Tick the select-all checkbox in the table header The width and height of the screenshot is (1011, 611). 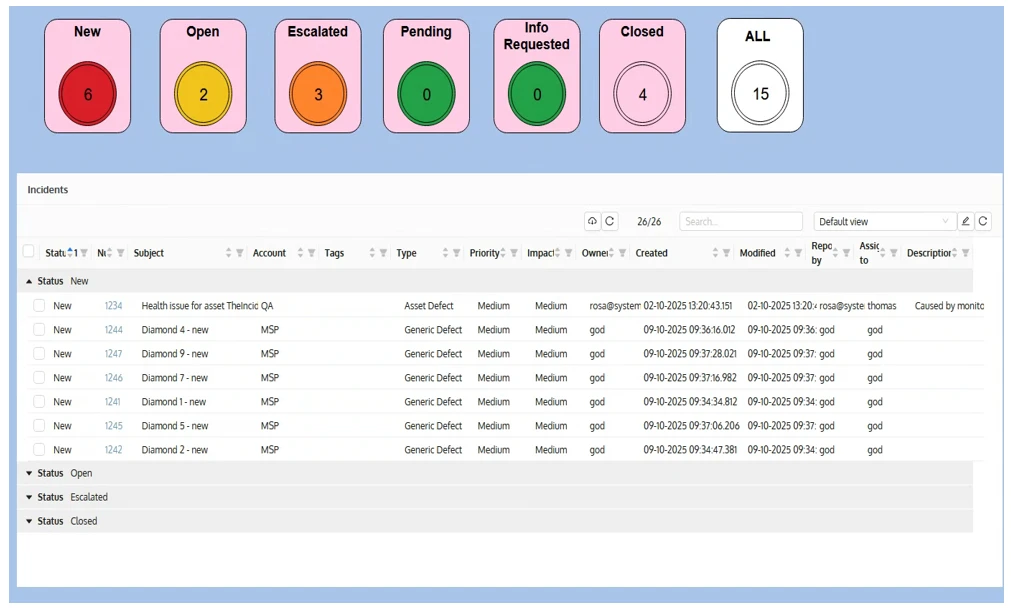28,252
